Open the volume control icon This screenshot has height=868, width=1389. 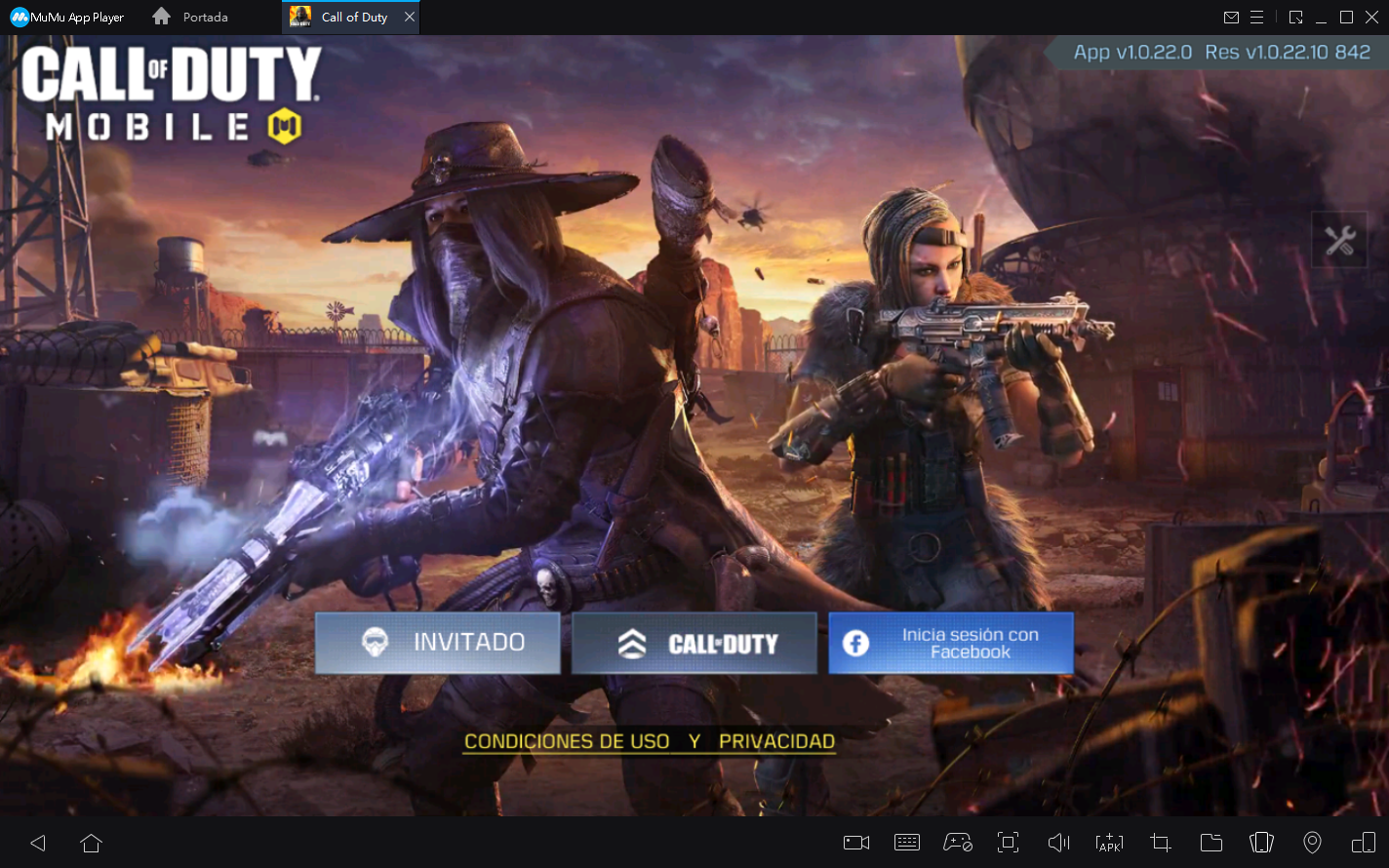(1058, 843)
